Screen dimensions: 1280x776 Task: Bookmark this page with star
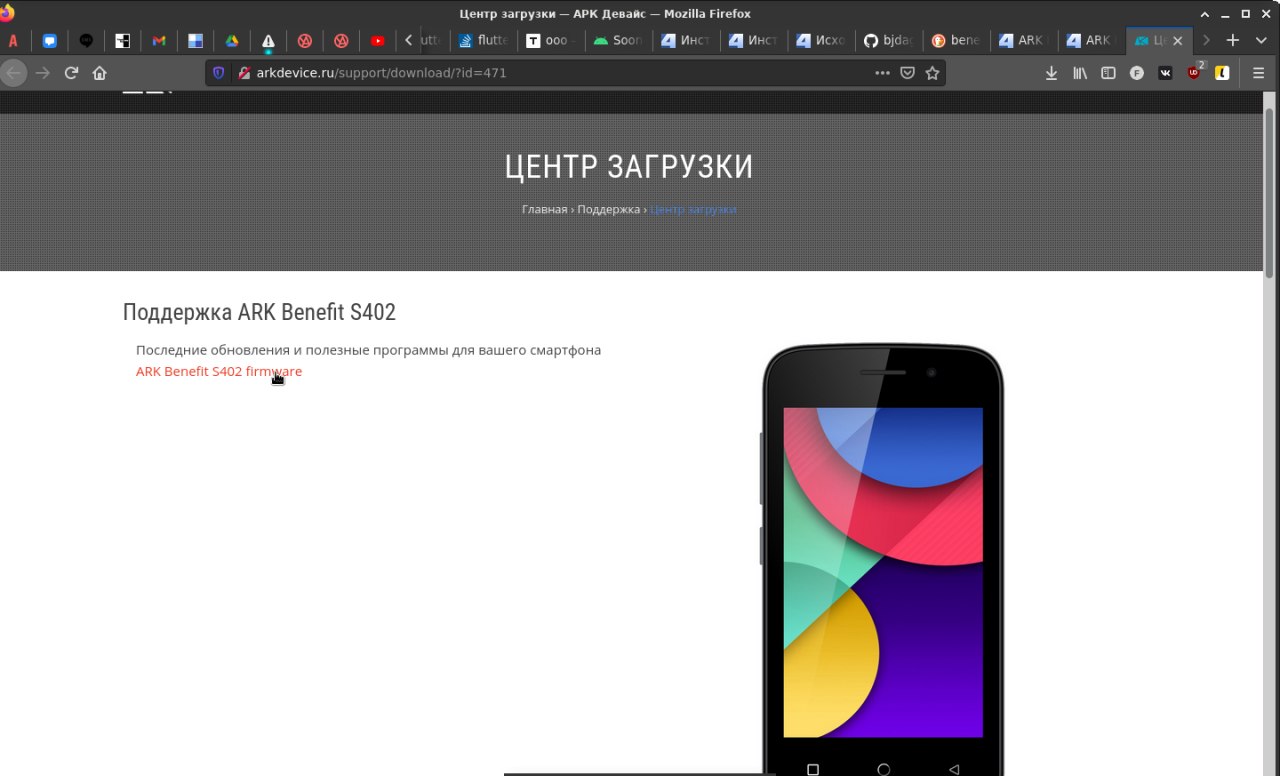932,73
